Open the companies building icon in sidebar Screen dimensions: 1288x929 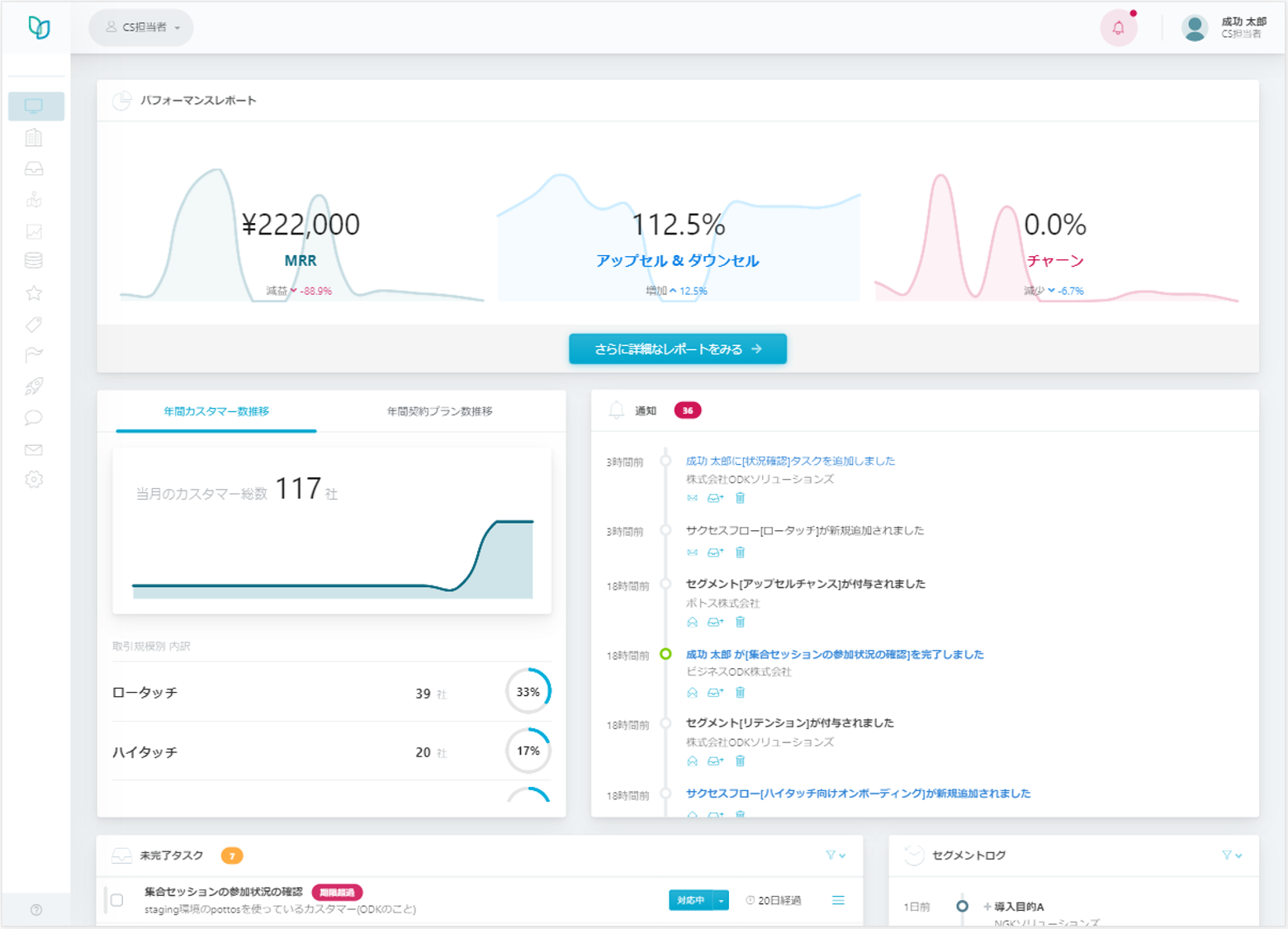34,137
